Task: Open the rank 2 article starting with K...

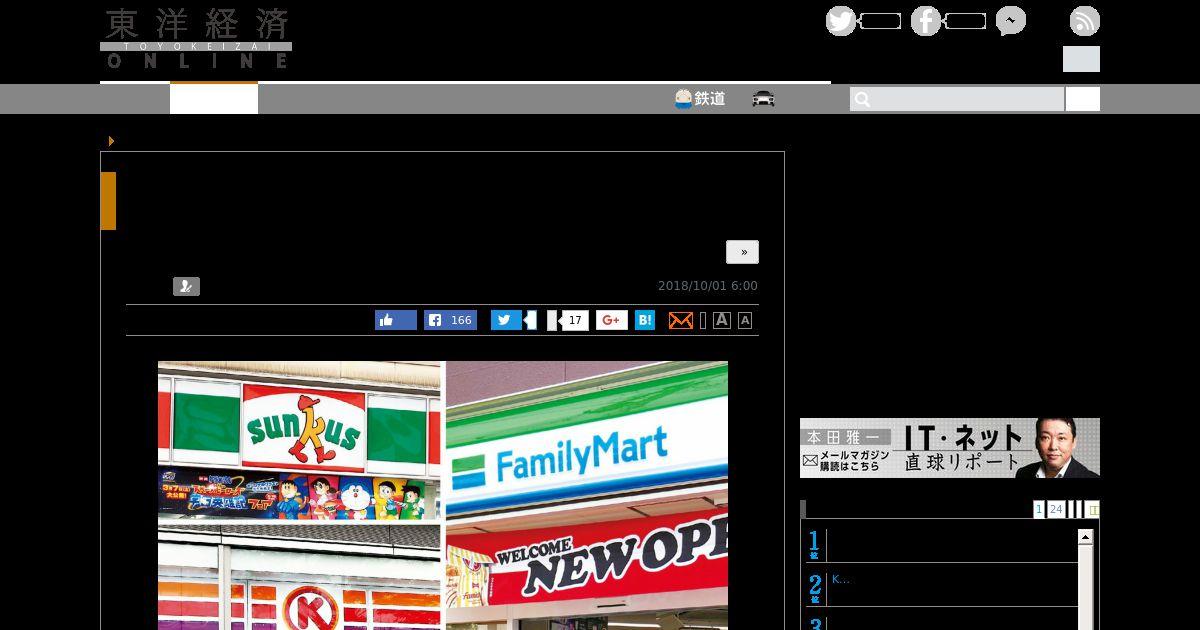Action: click(841, 579)
